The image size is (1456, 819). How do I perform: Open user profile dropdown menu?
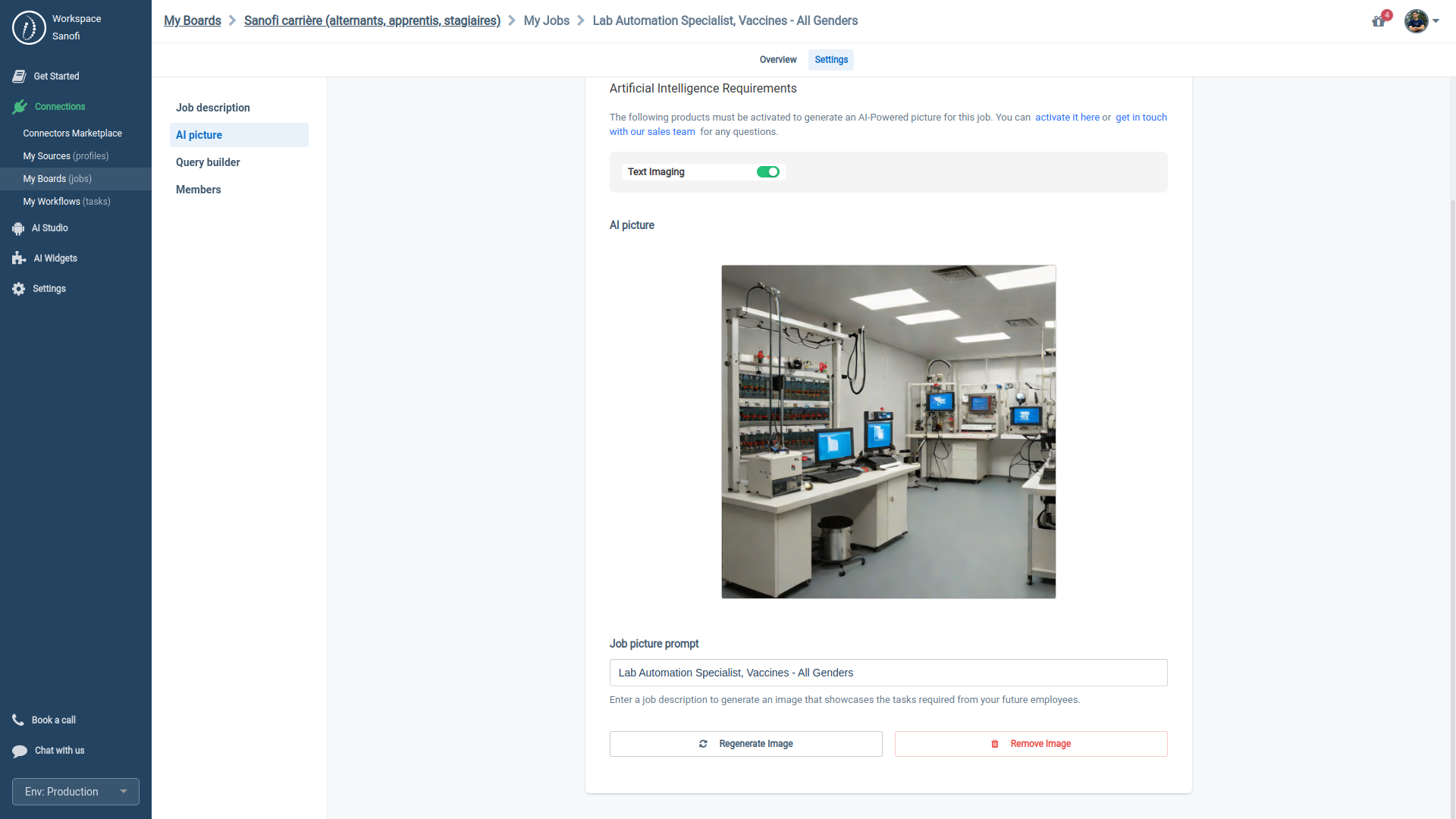pos(1423,20)
